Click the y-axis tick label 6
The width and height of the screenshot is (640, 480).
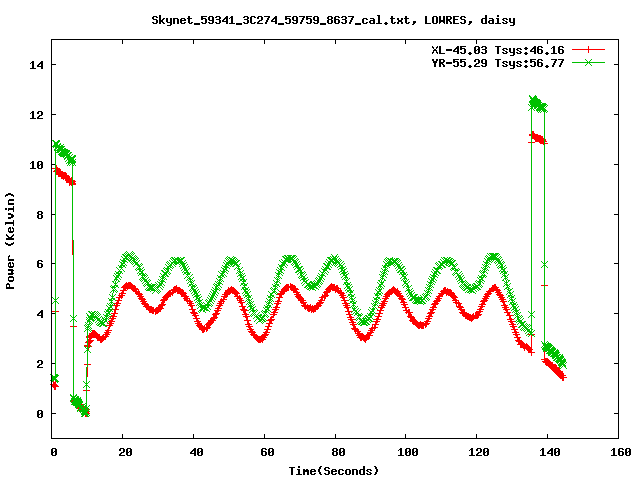[x=40, y=264]
